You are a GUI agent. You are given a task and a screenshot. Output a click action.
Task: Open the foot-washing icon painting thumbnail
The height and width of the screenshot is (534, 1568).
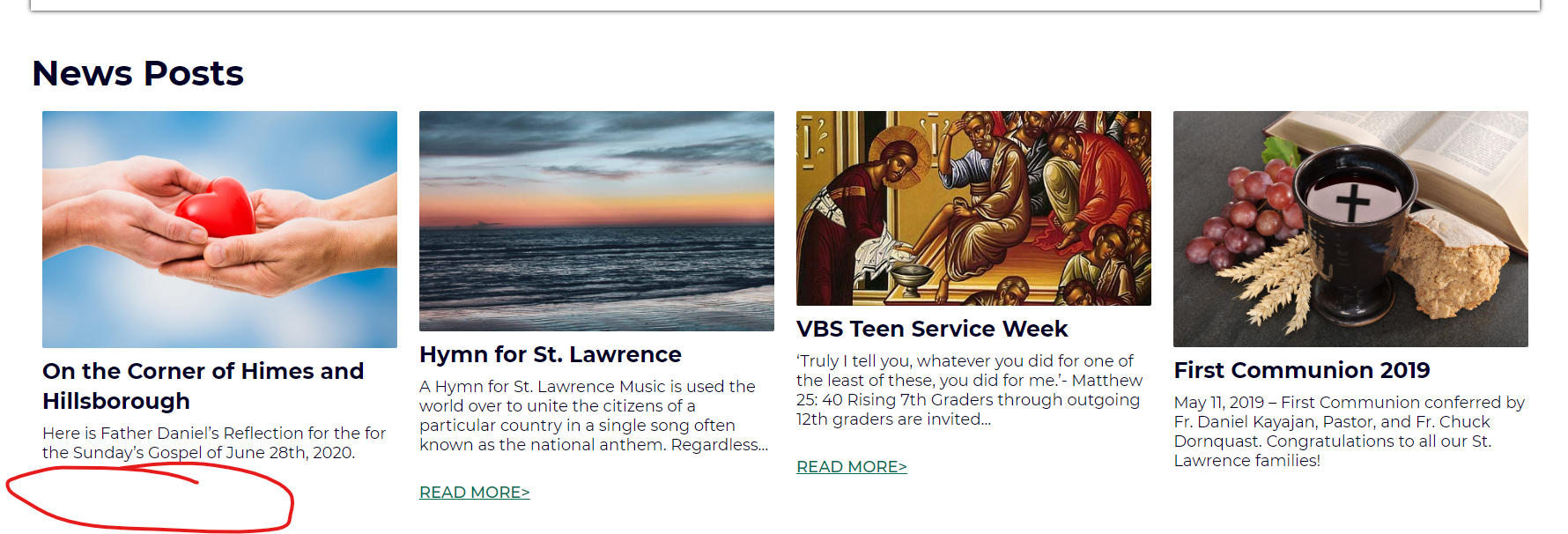973,208
